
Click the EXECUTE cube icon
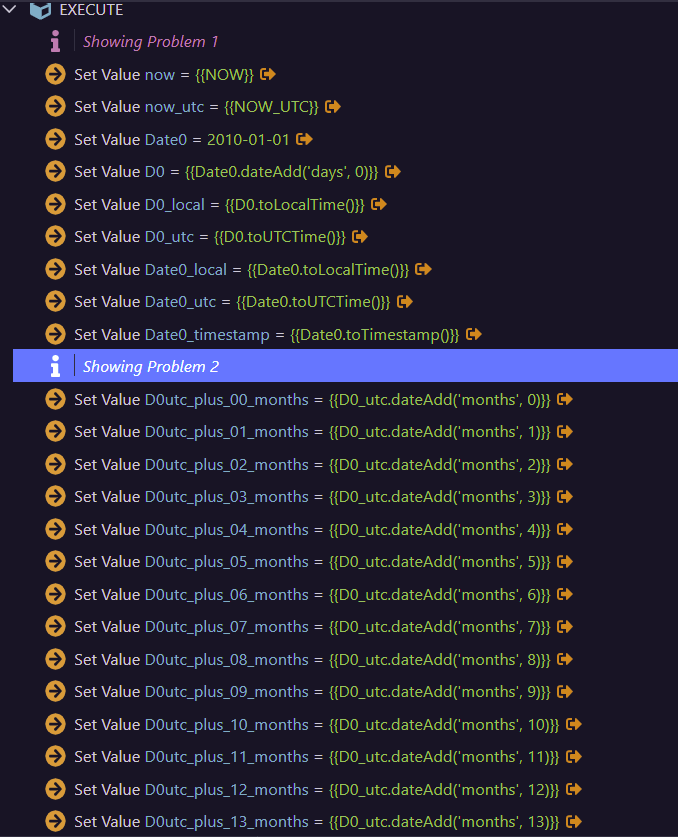tap(41, 10)
